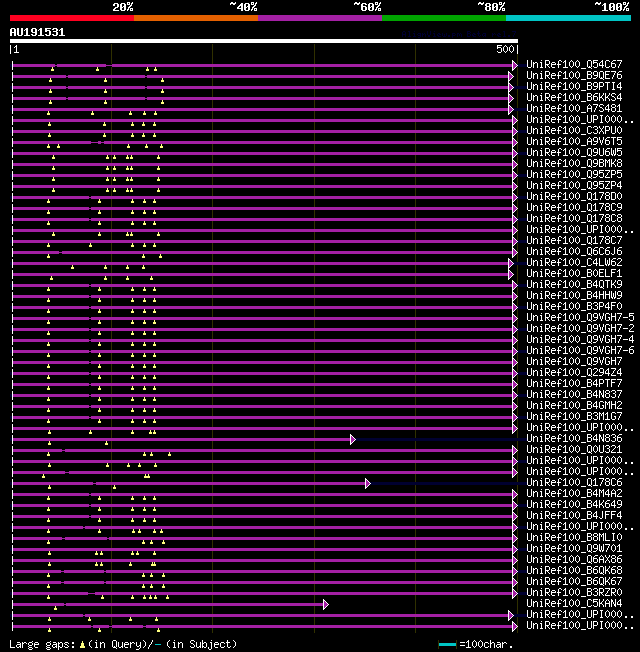Image resolution: width=640 pixels, height=652 pixels.
Task: Click the green ~80% identity color segment
Action: [444, 18]
